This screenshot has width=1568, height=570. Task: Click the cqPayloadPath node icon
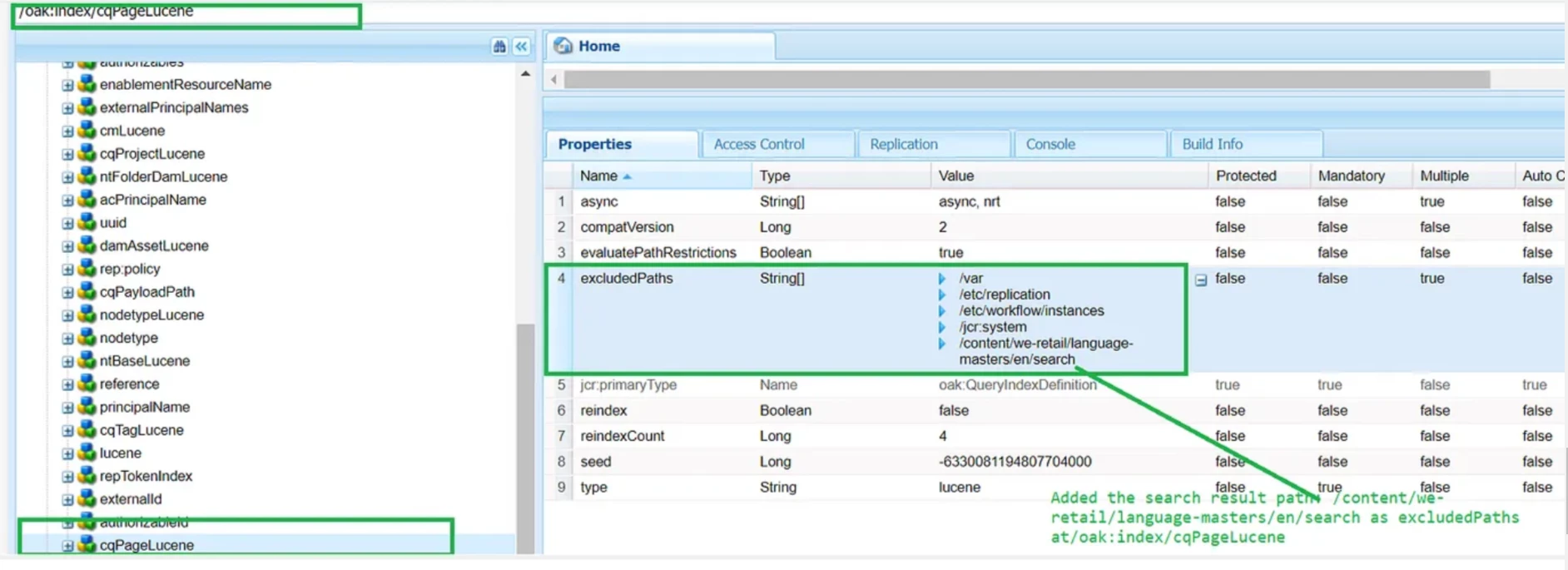[87, 292]
